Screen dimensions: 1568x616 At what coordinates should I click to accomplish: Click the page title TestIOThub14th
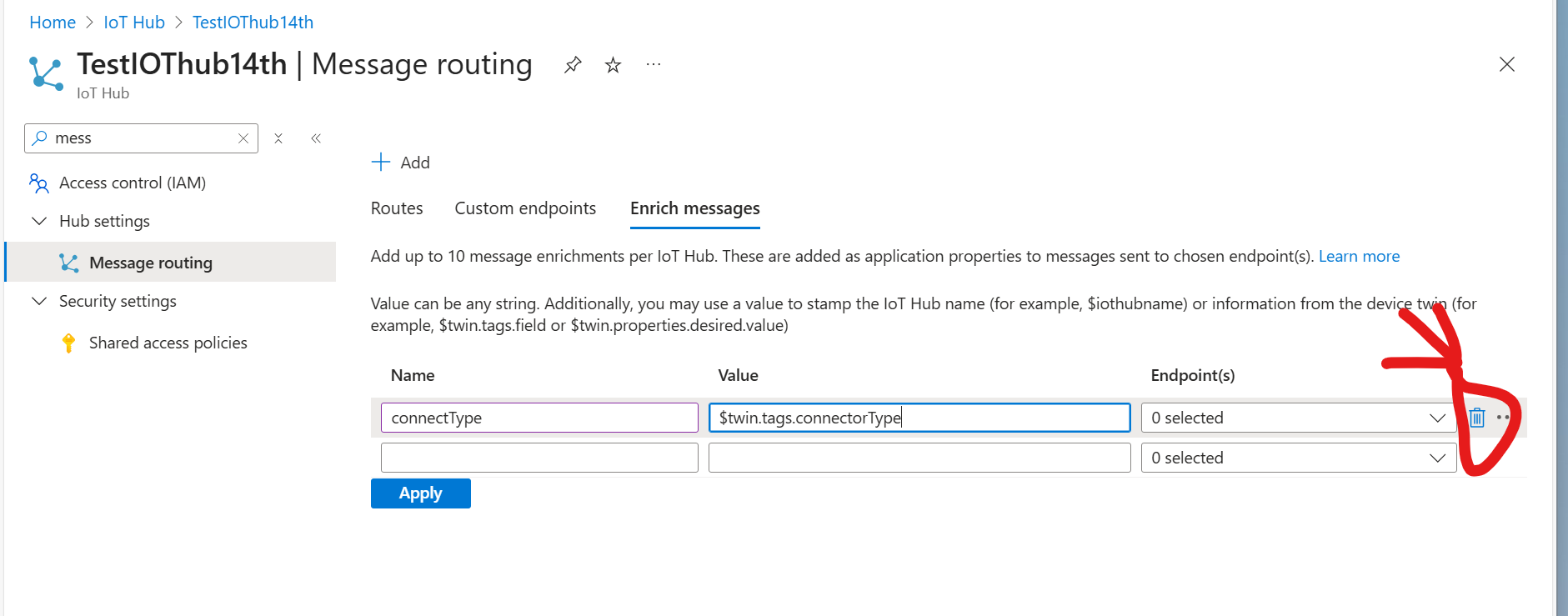[182, 64]
